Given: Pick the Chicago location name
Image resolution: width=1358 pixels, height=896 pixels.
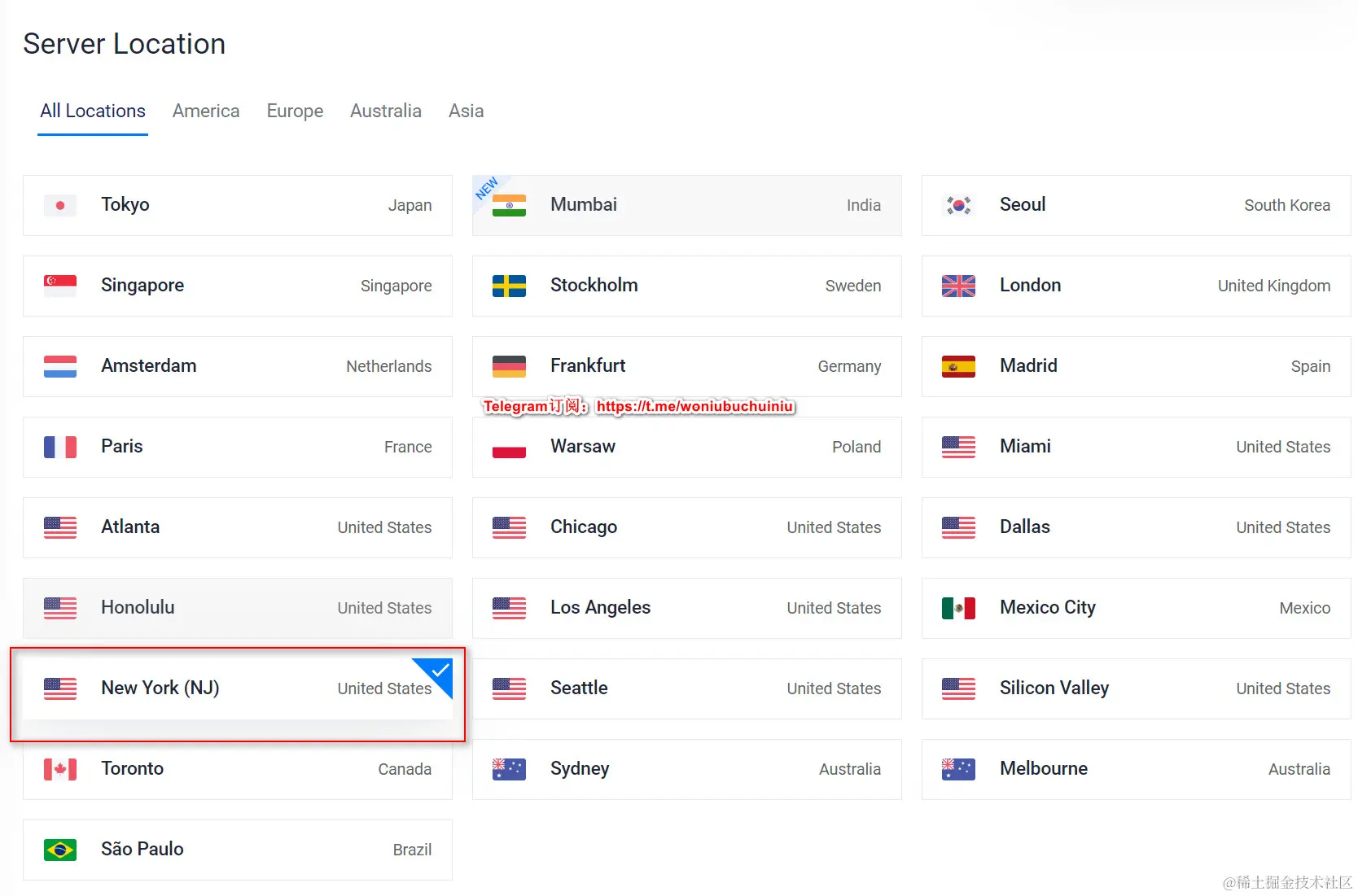Looking at the screenshot, I should point(584,527).
